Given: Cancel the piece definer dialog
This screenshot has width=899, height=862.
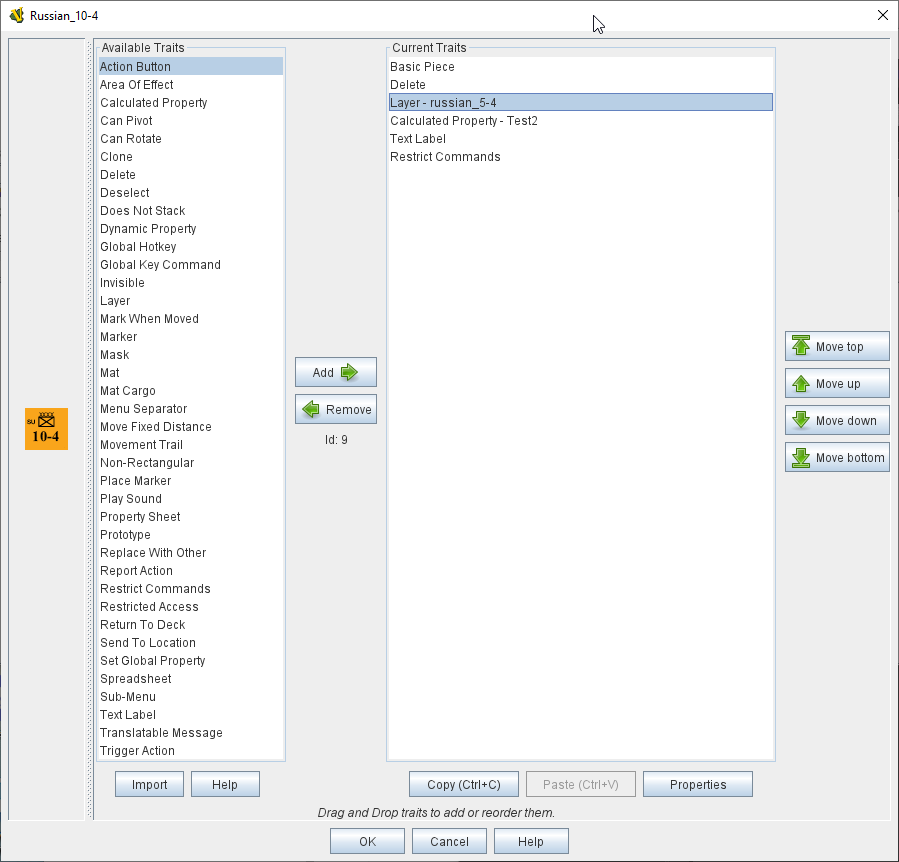Looking at the screenshot, I should pos(449,842).
